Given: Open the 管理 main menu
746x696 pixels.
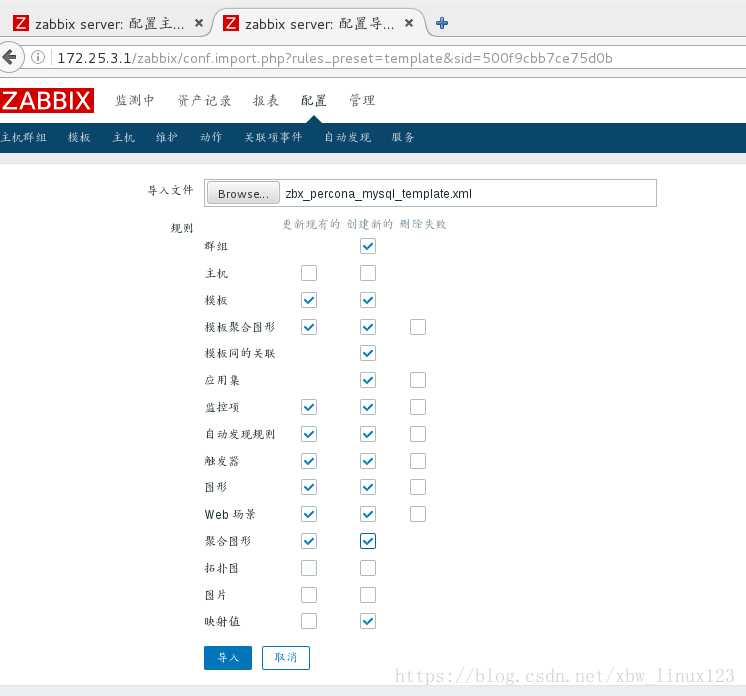Looking at the screenshot, I should coord(362,100).
